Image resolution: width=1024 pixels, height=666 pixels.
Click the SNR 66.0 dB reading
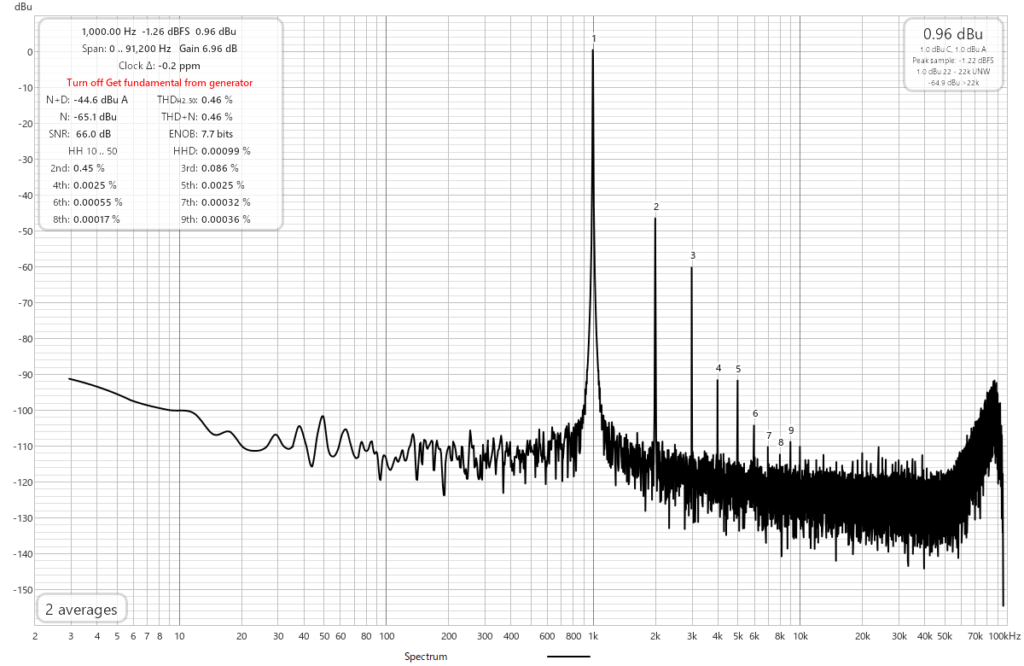pyautogui.click(x=80, y=133)
